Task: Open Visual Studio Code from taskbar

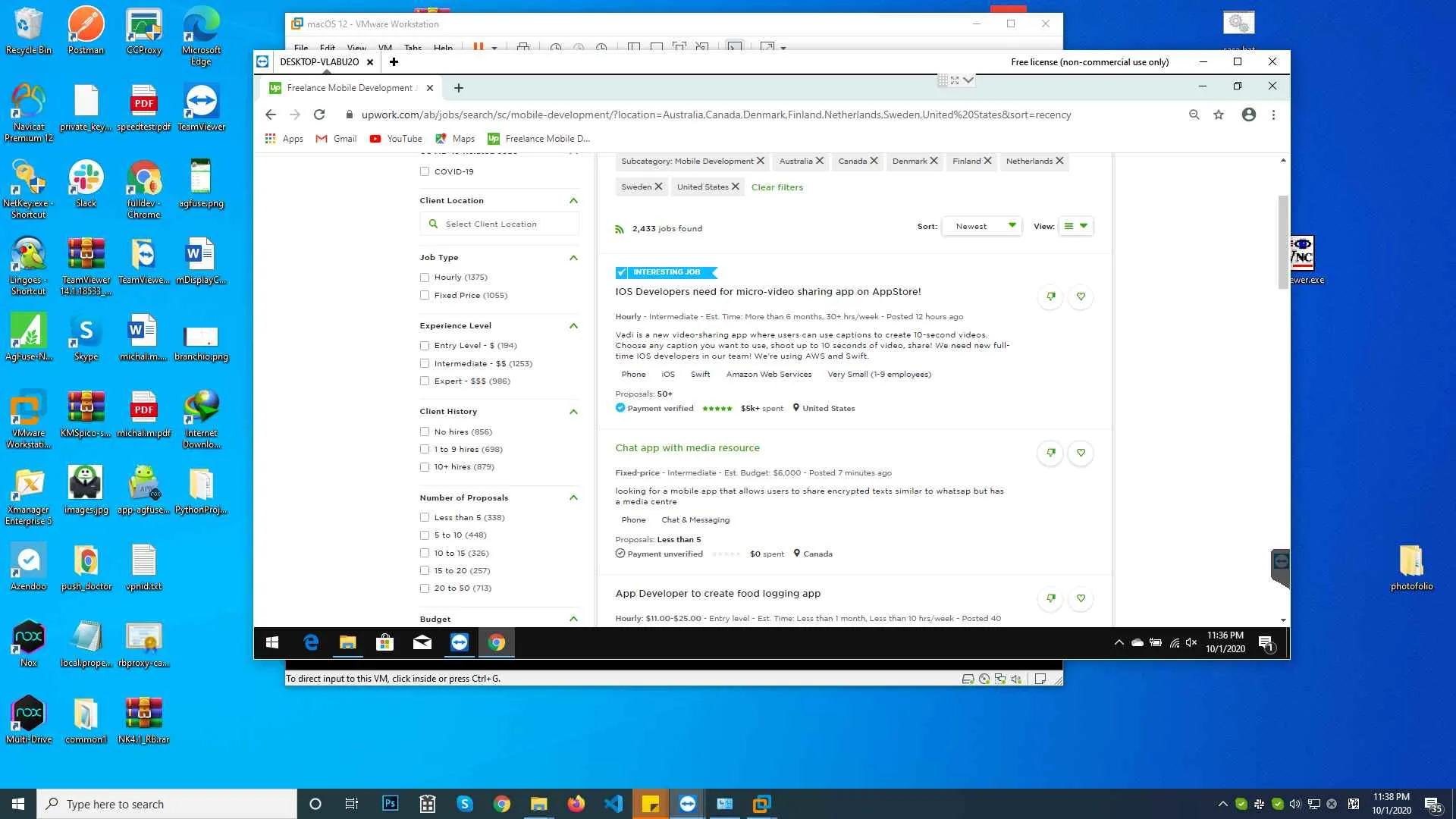Action: 613,804
